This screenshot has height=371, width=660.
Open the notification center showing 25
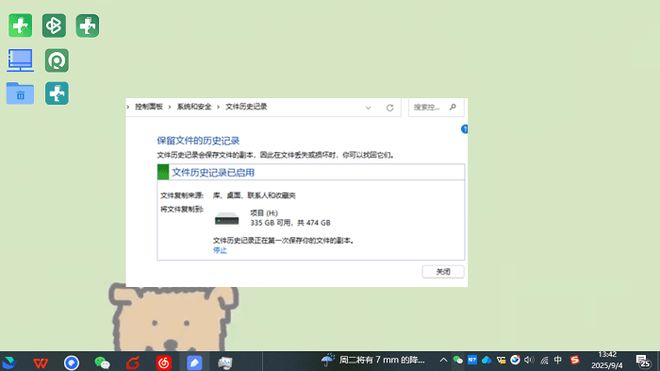pos(644,362)
